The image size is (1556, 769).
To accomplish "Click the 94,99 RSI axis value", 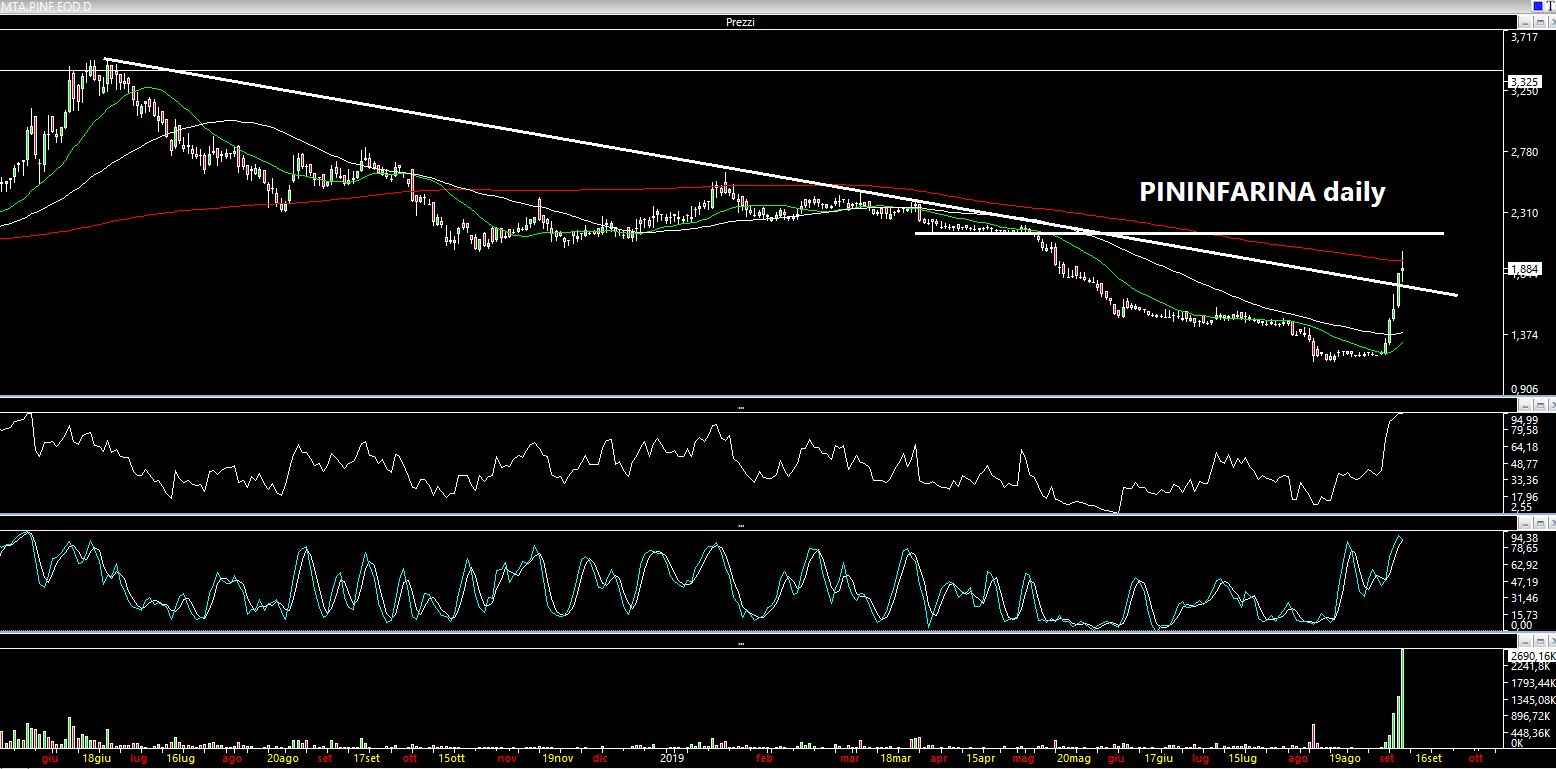I will click(x=1525, y=420).
